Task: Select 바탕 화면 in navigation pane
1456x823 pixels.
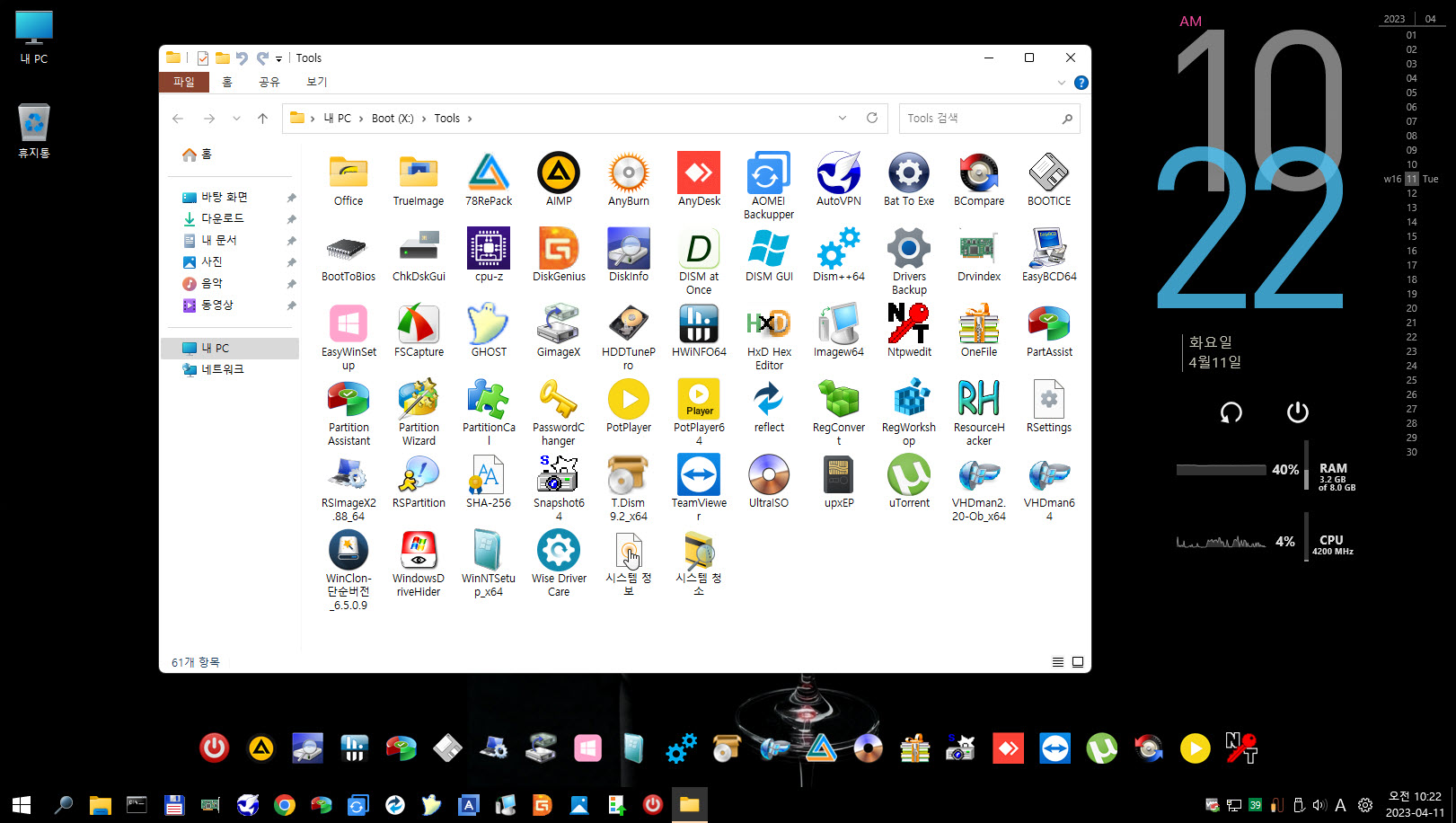Action: 225,197
